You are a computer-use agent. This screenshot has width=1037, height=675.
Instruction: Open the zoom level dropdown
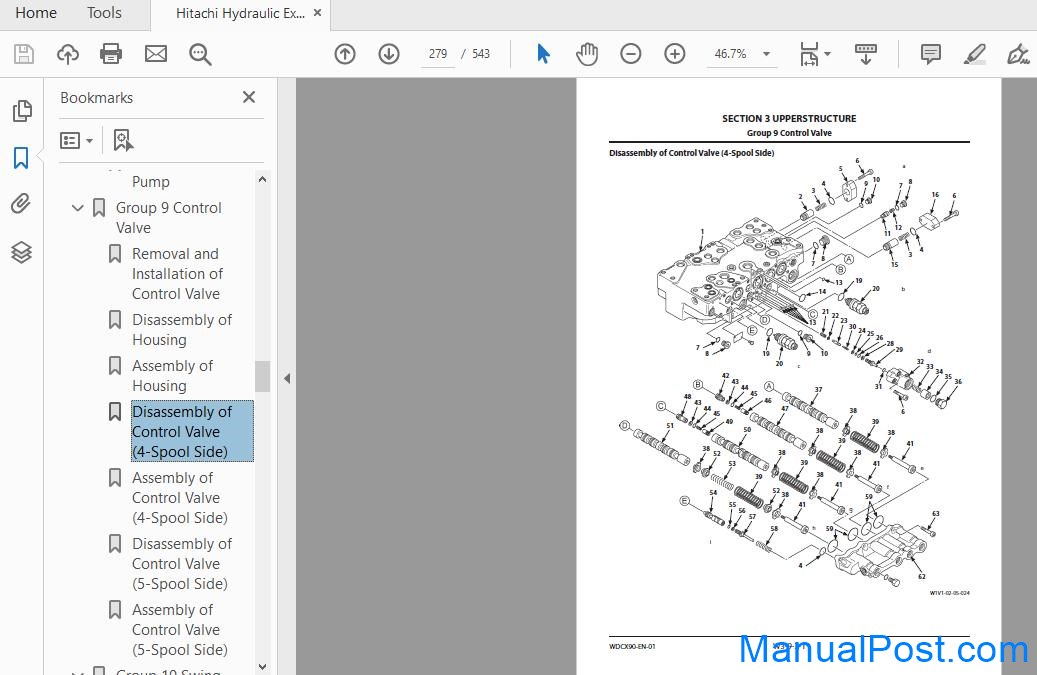tap(767, 54)
